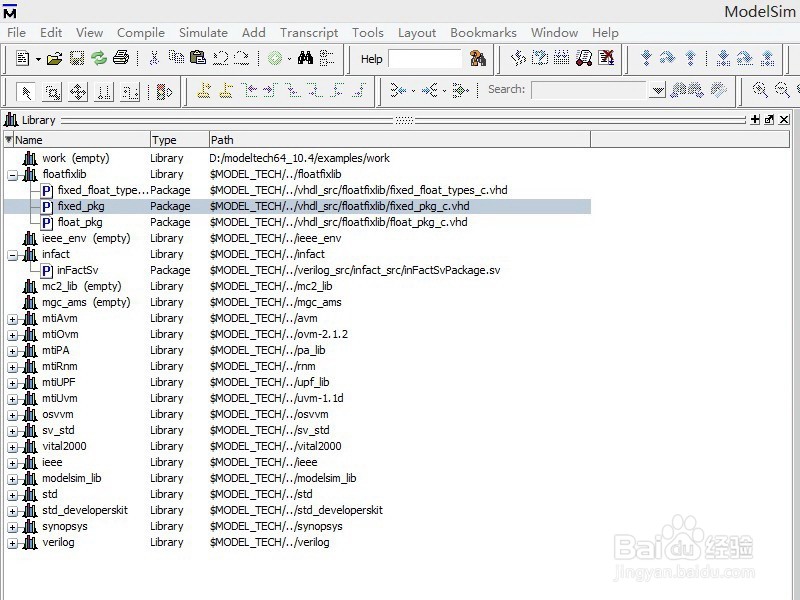Click the Step Out up-arrow icon
800x600 pixels.
(x=690, y=58)
